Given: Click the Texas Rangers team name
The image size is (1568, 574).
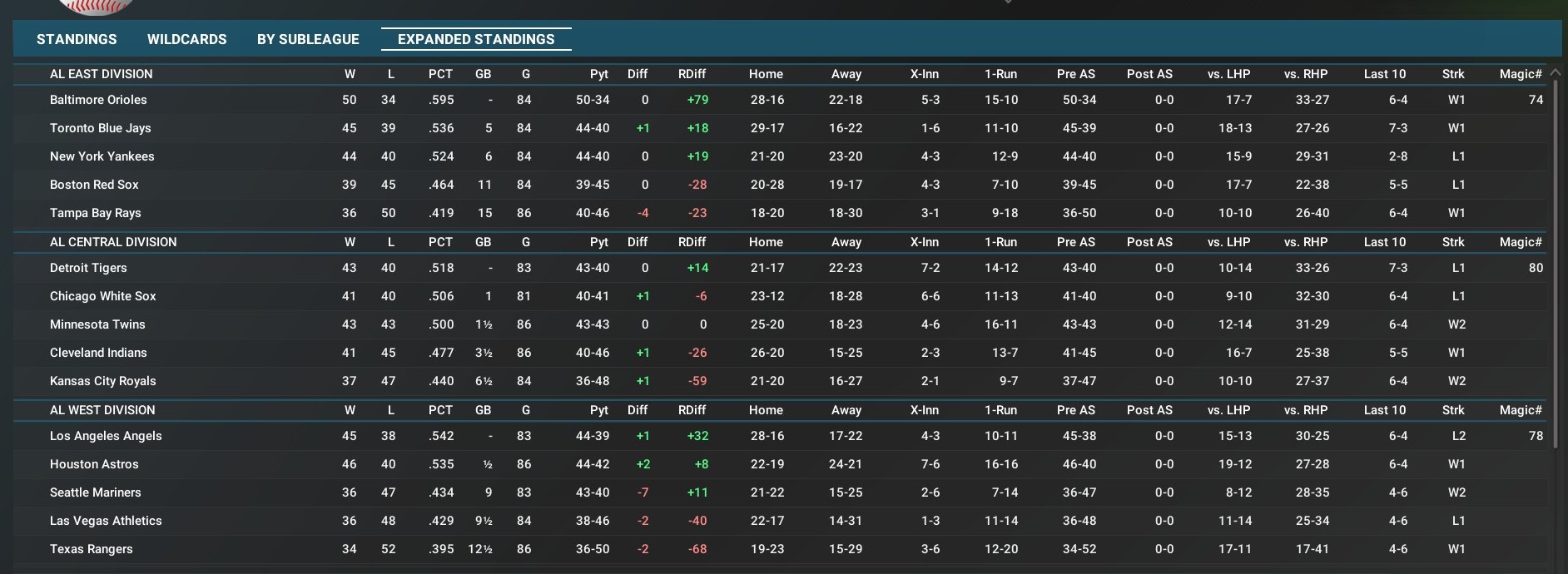Looking at the screenshot, I should coord(91,549).
